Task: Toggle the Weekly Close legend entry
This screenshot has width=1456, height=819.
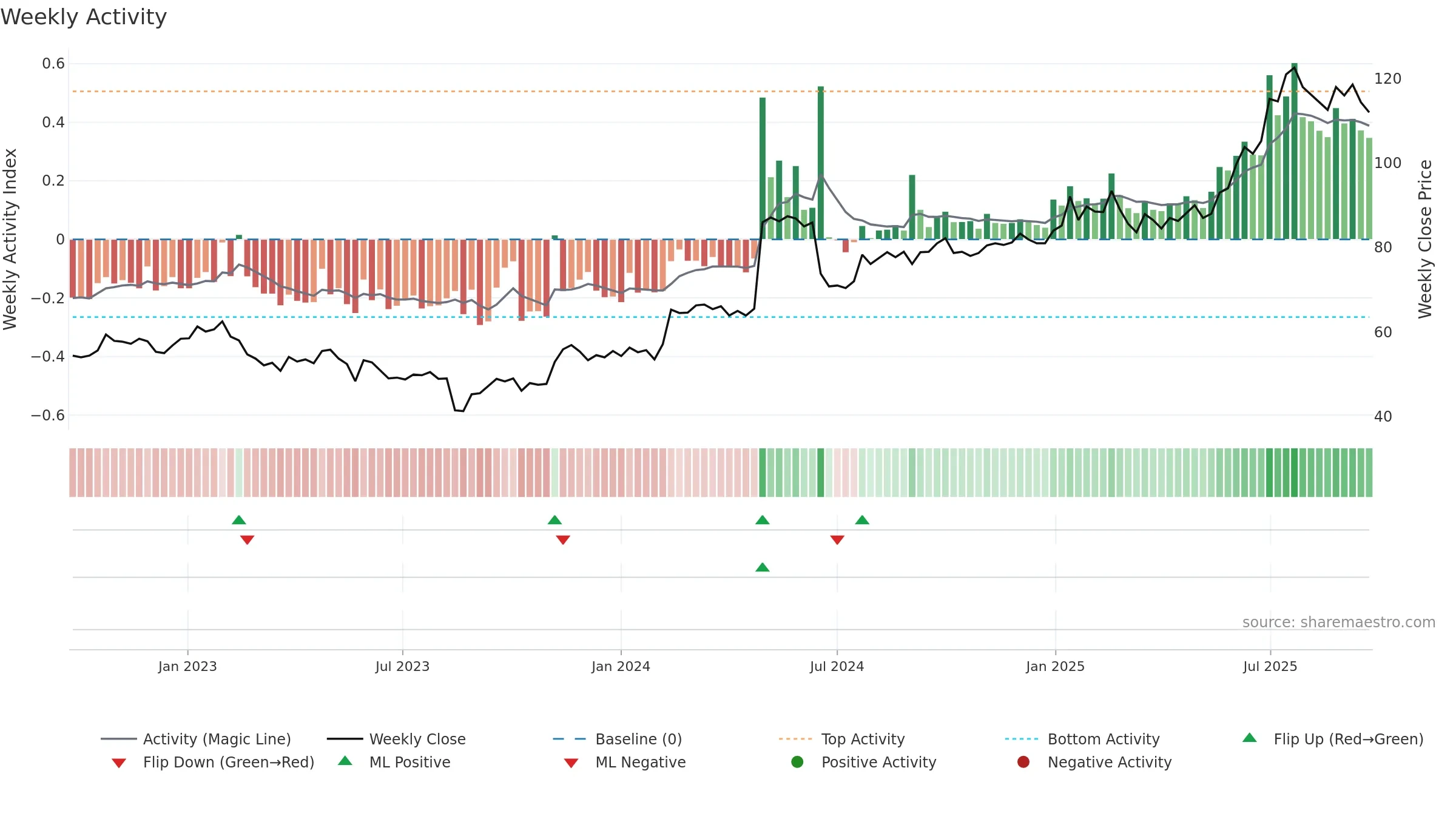Action: click(396, 739)
